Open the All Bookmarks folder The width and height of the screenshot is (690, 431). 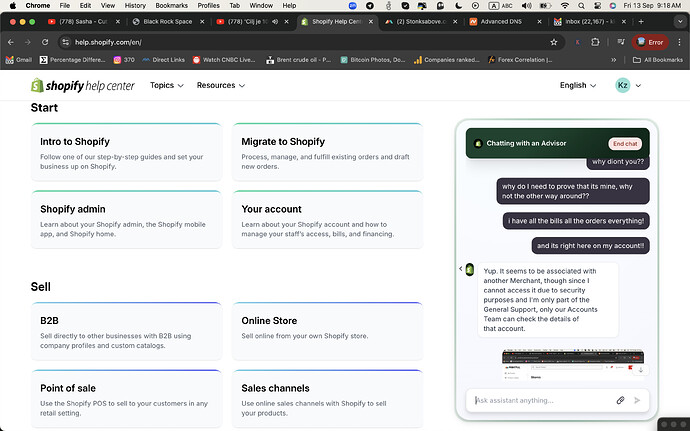tap(657, 60)
